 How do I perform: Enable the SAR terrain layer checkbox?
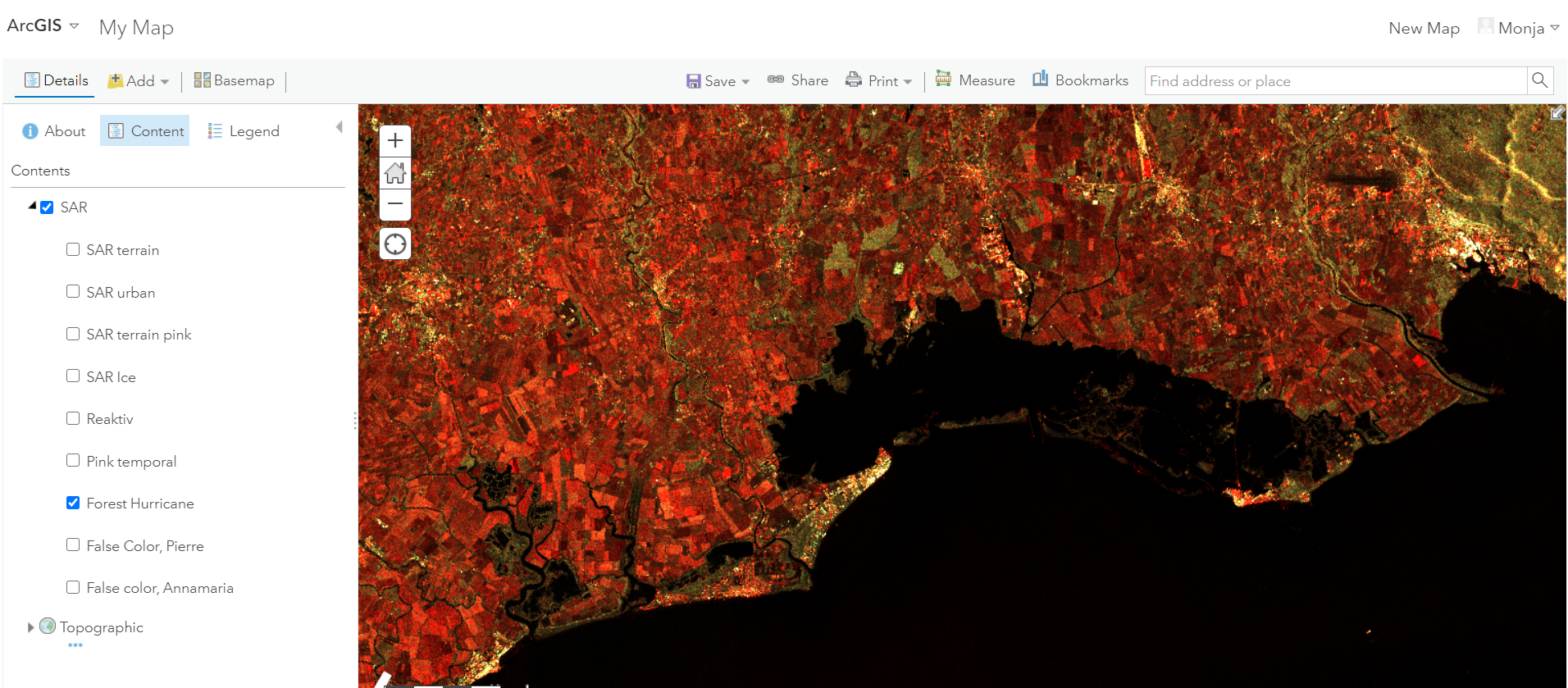[x=73, y=249]
